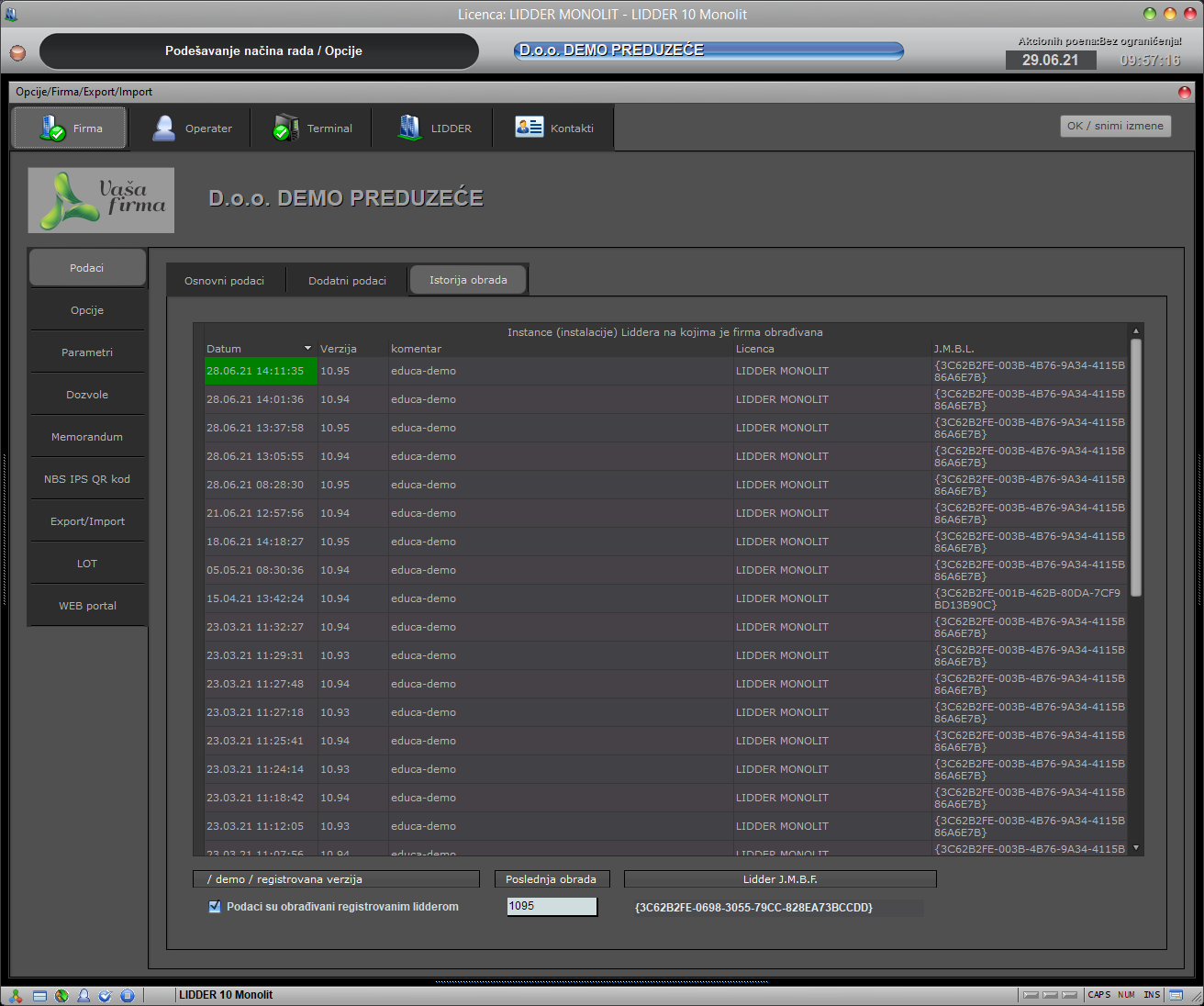The height and width of the screenshot is (1006, 1204).
Task: Open the Firma tab with building icon
Action: pyautogui.click(x=70, y=128)
